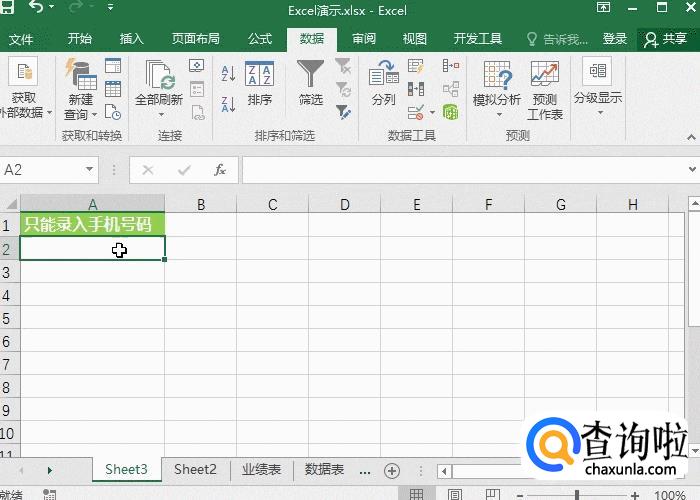
Task: Open the Name Box dropdown arrow
Action: tap(90, 170)
